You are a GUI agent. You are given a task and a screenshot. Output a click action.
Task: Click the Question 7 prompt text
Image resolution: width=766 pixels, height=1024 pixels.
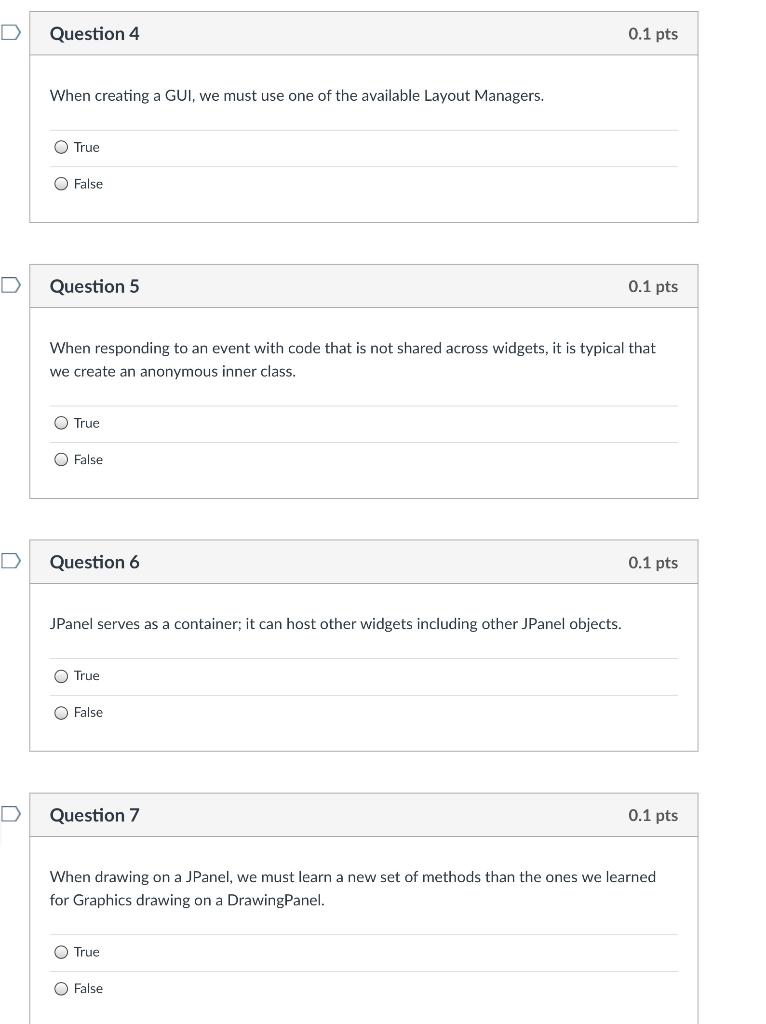coord(352,888)
